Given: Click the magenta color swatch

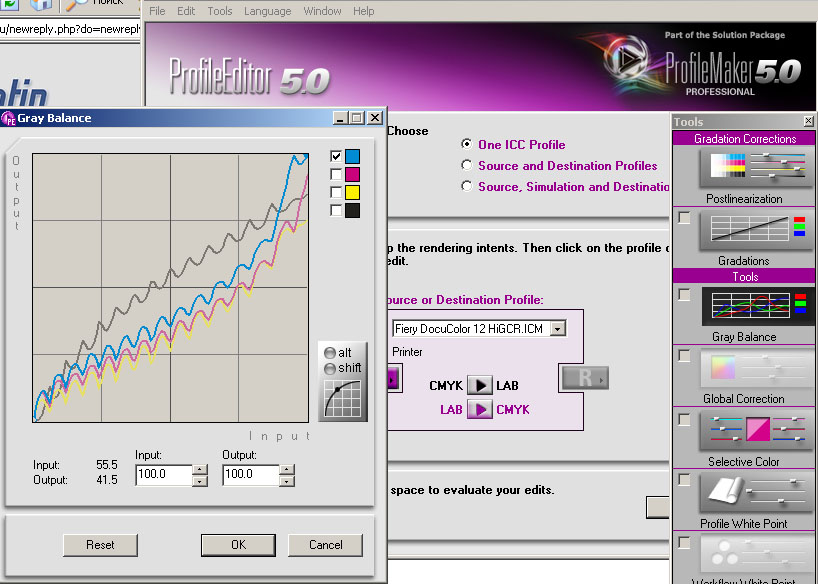Looking at the screenshot, I should coord(352,174).
